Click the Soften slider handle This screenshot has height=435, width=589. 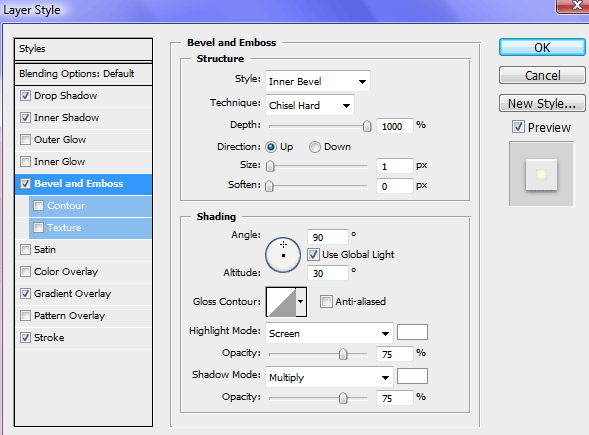tap(269, 186)
